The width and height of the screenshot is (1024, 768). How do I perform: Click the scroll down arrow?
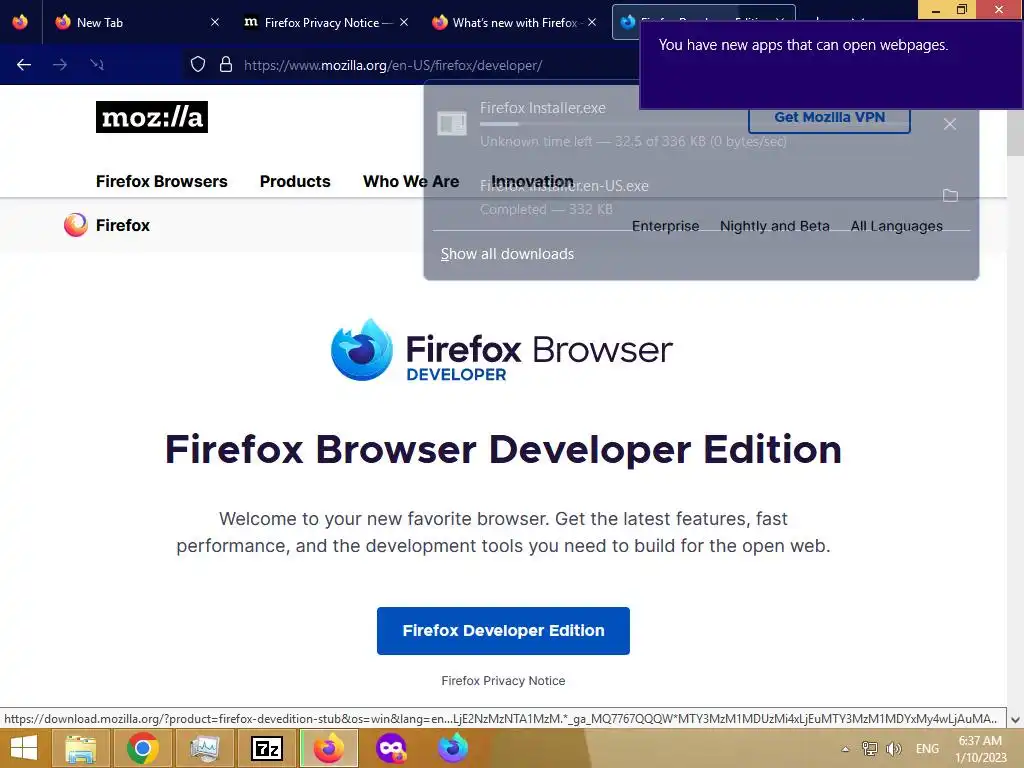[x=1015, y=720]
